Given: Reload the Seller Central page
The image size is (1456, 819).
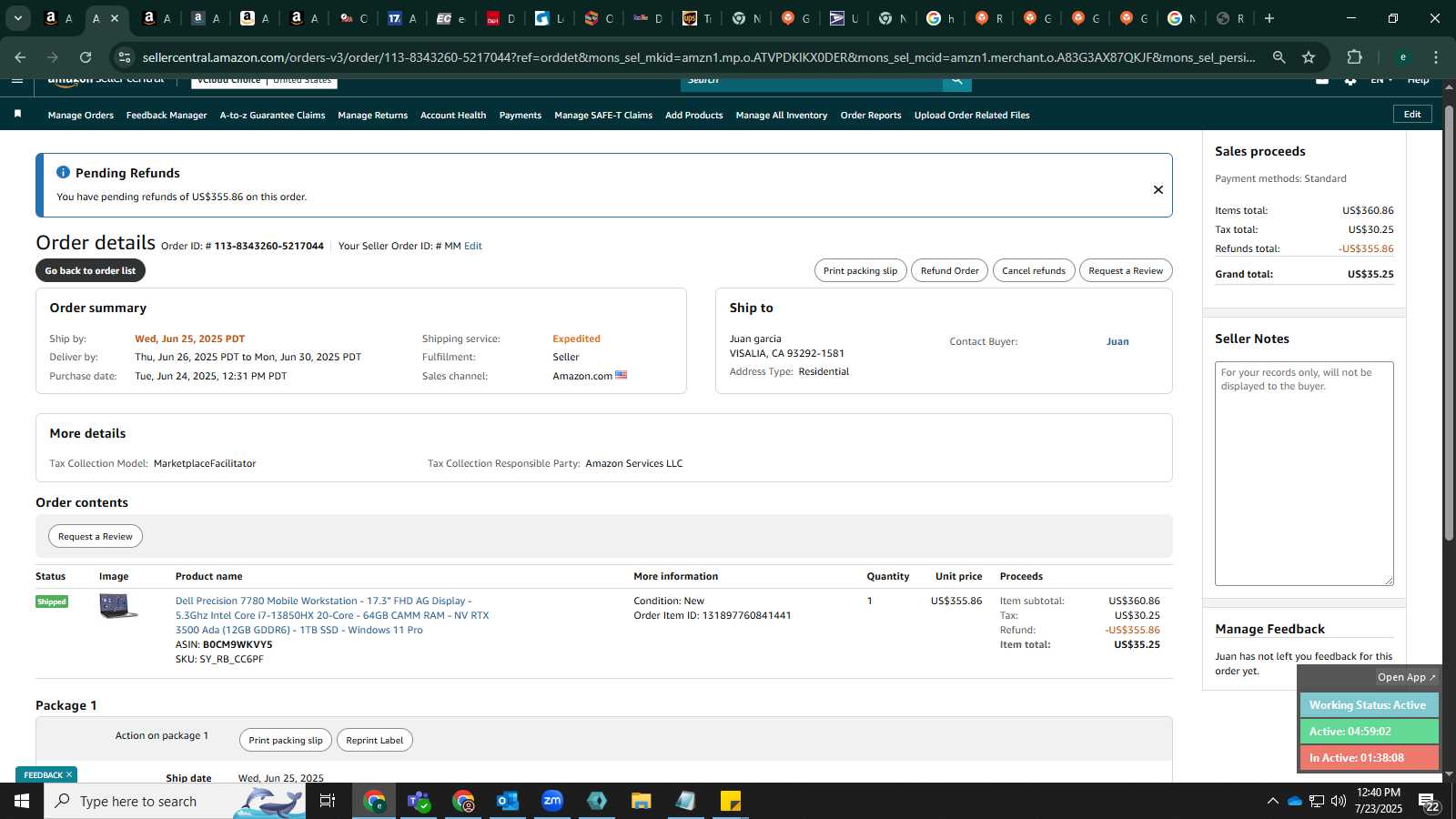Looking at the screenshot, I should coord(86,57).
